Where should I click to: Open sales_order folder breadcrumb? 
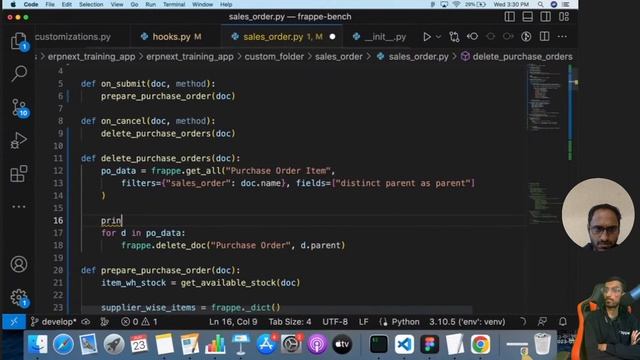(339, 57)
